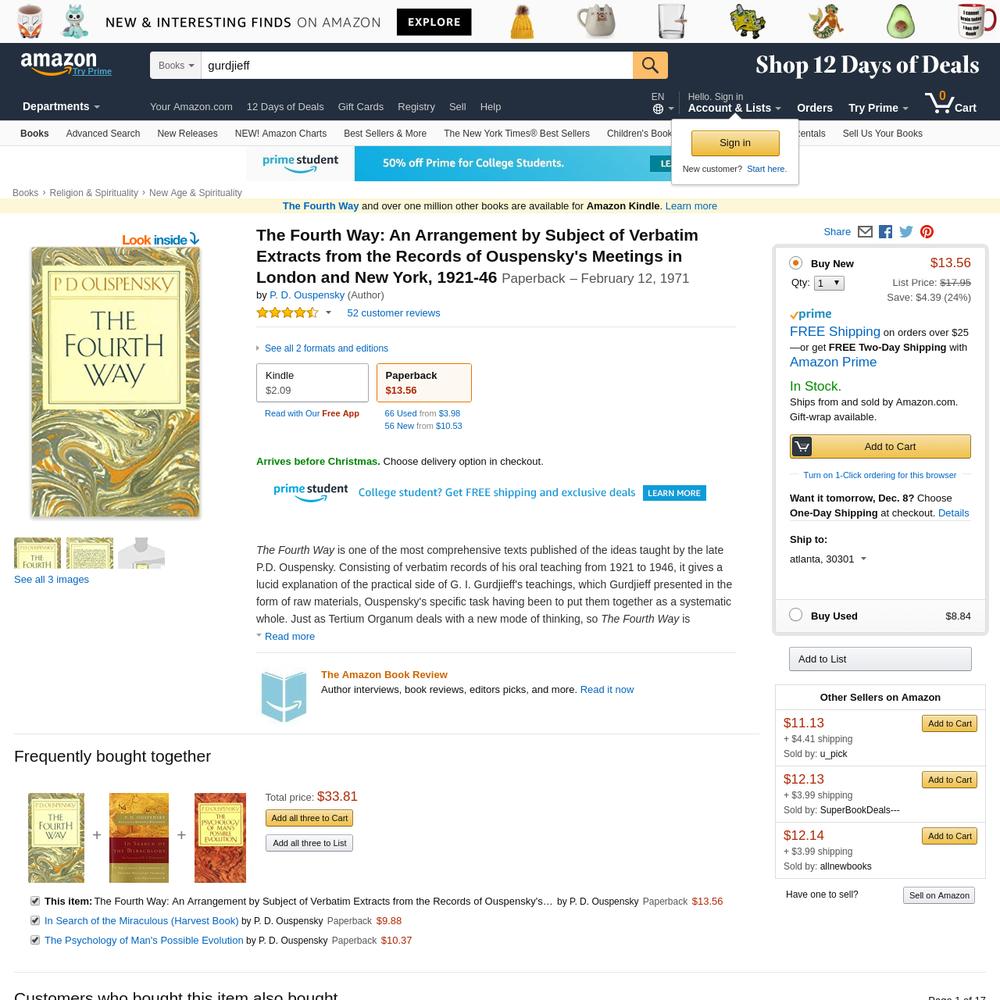Open the 52 customer reviews link
This screenshot has width=1000, height=1000.
pos(393,313)
